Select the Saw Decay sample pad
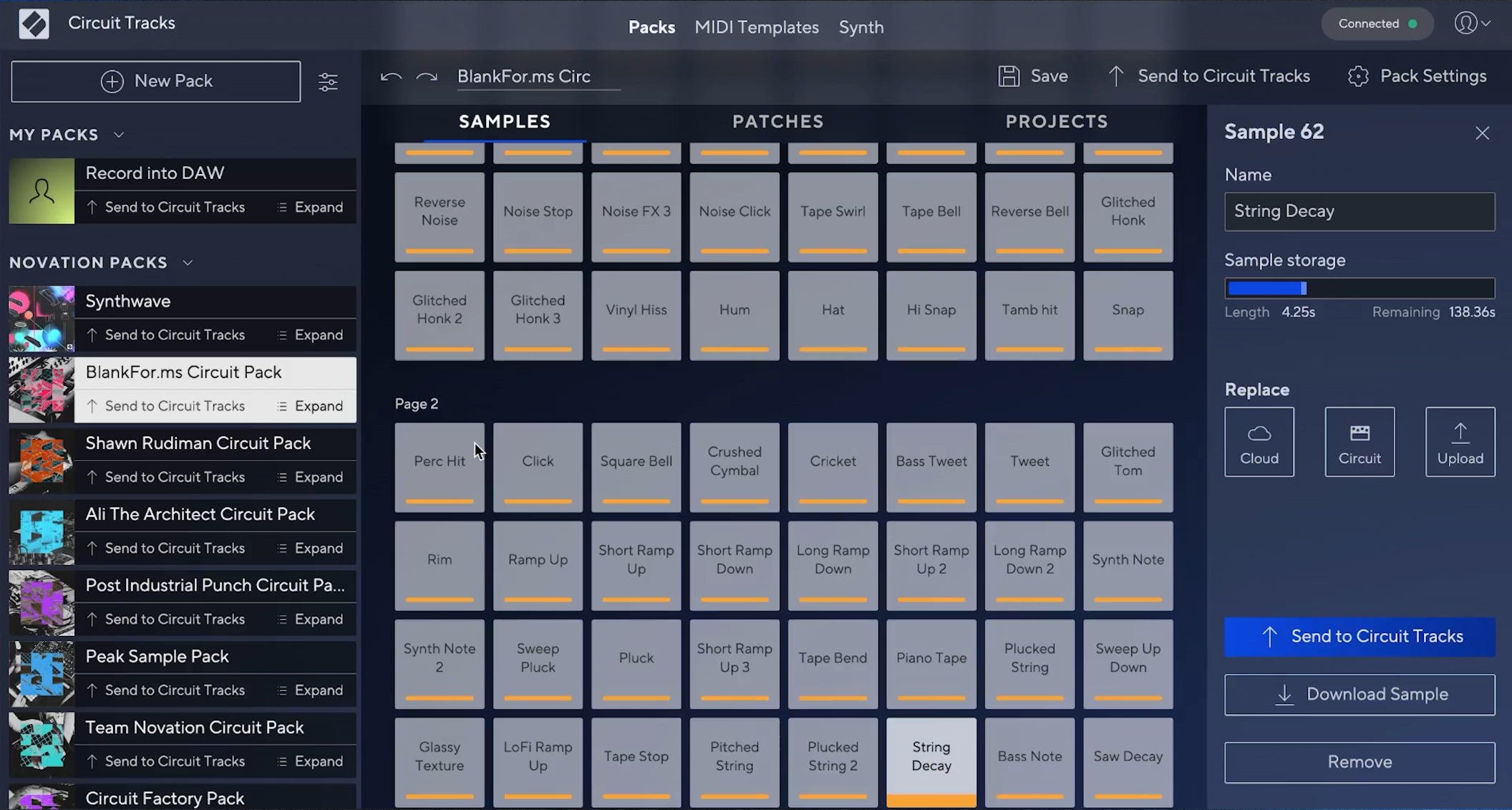 pos(1128,762)
